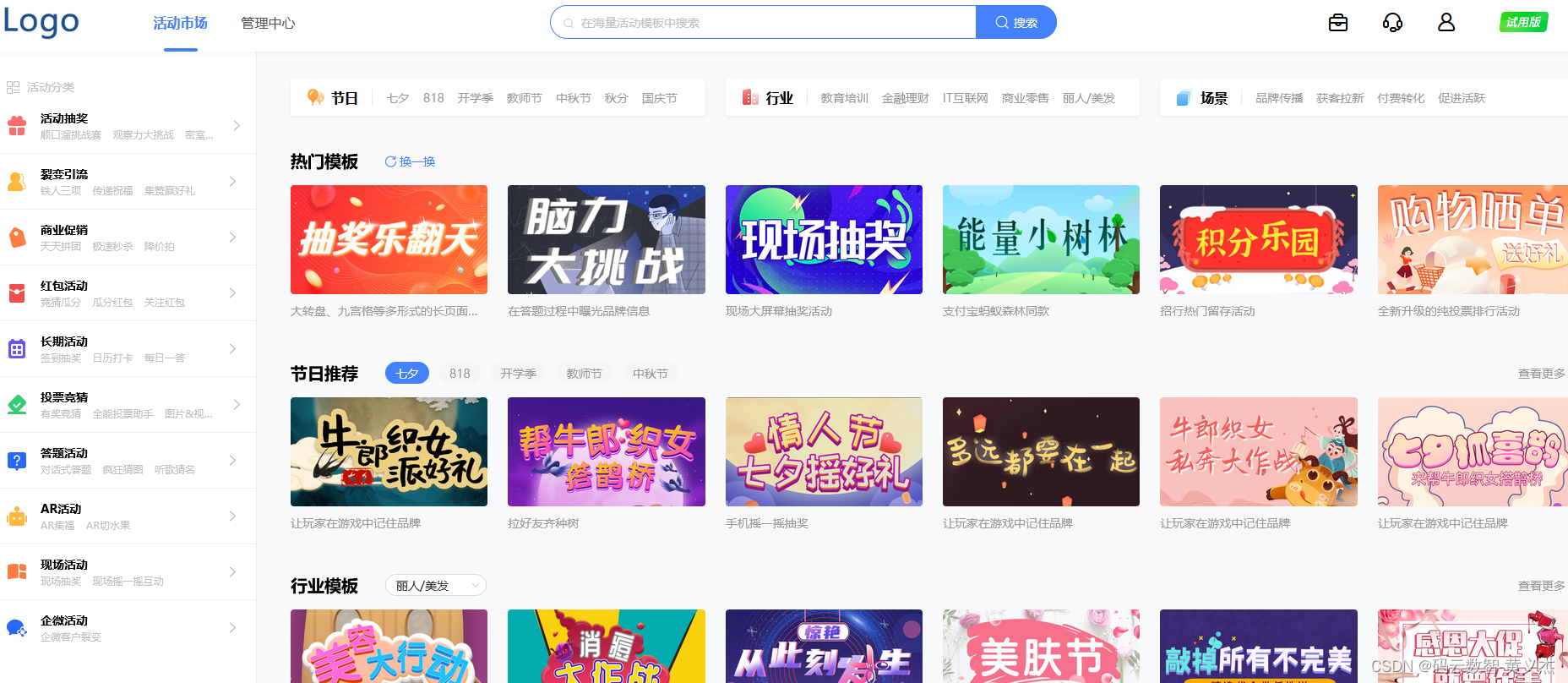Image resolution: width=1568 pixels, height=683 pixels.
Task: Click the 行业 building icon
Action: point(750,98)
